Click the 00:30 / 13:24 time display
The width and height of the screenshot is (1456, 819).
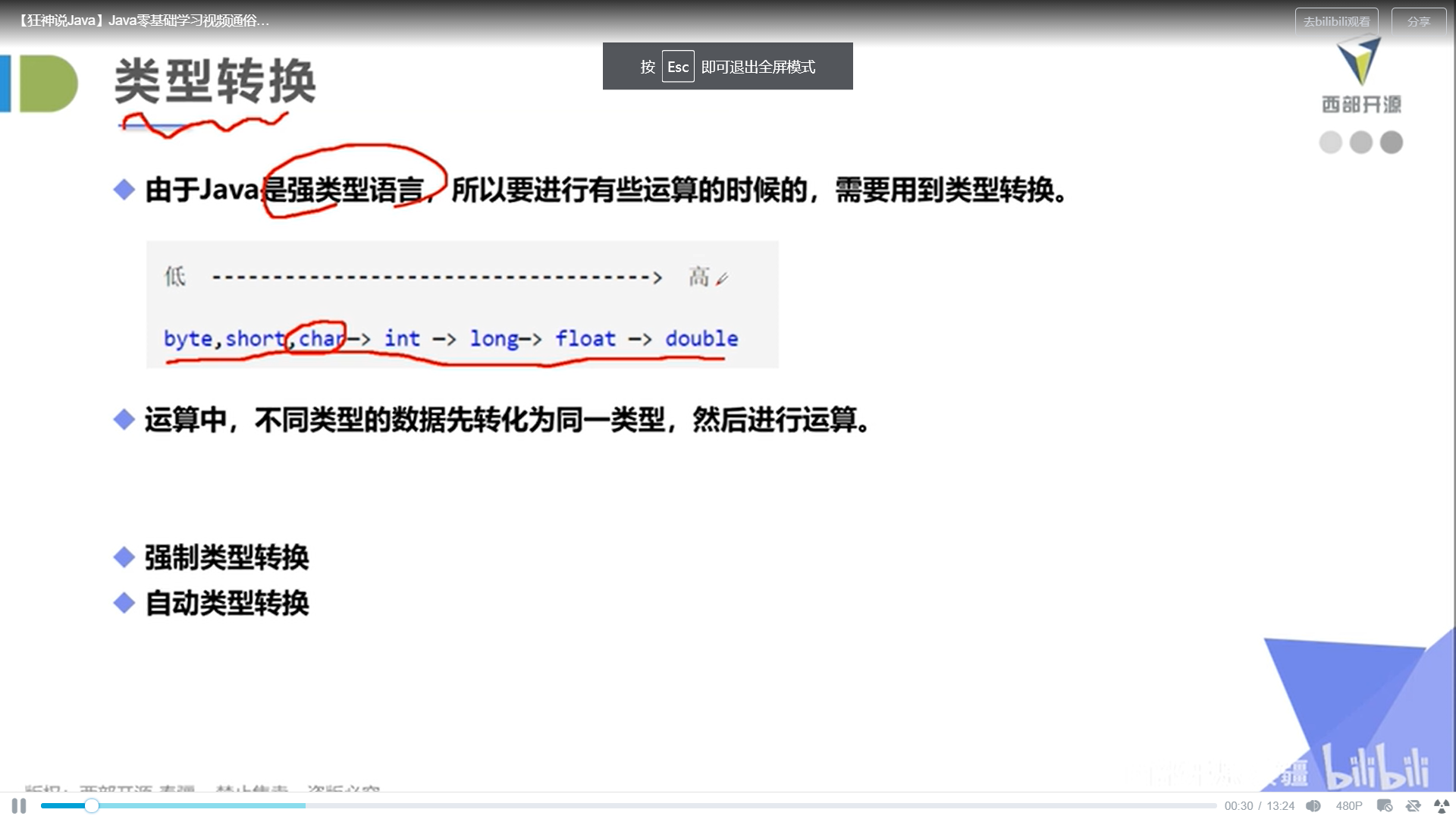(1259, 806)
